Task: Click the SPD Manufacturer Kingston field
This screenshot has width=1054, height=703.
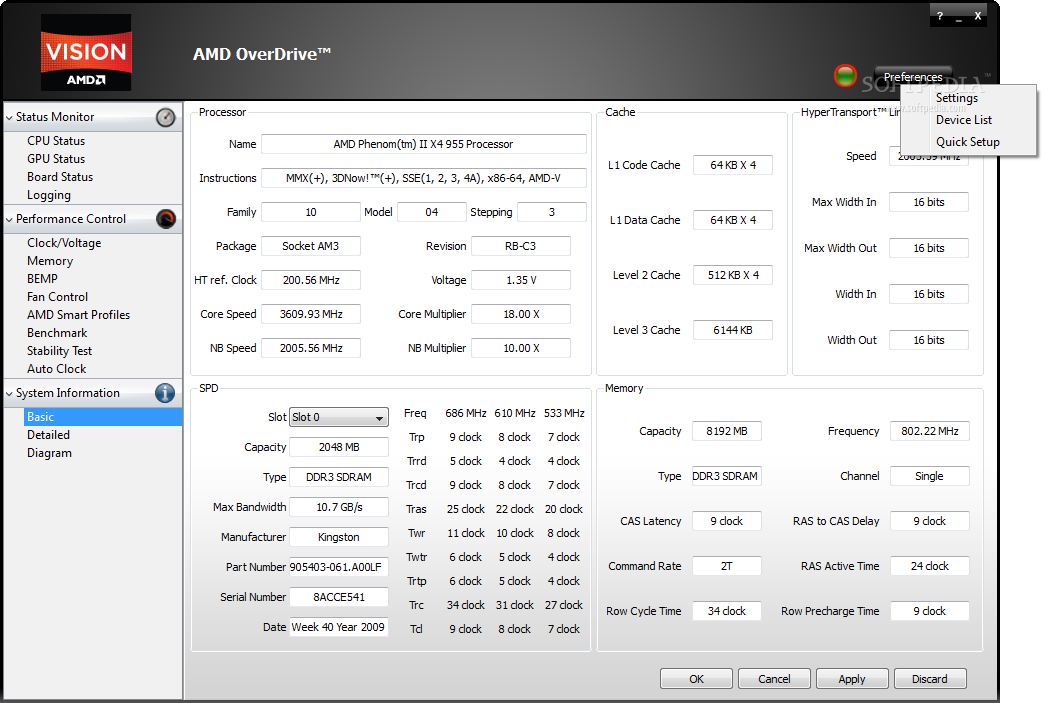Action: 339,537
